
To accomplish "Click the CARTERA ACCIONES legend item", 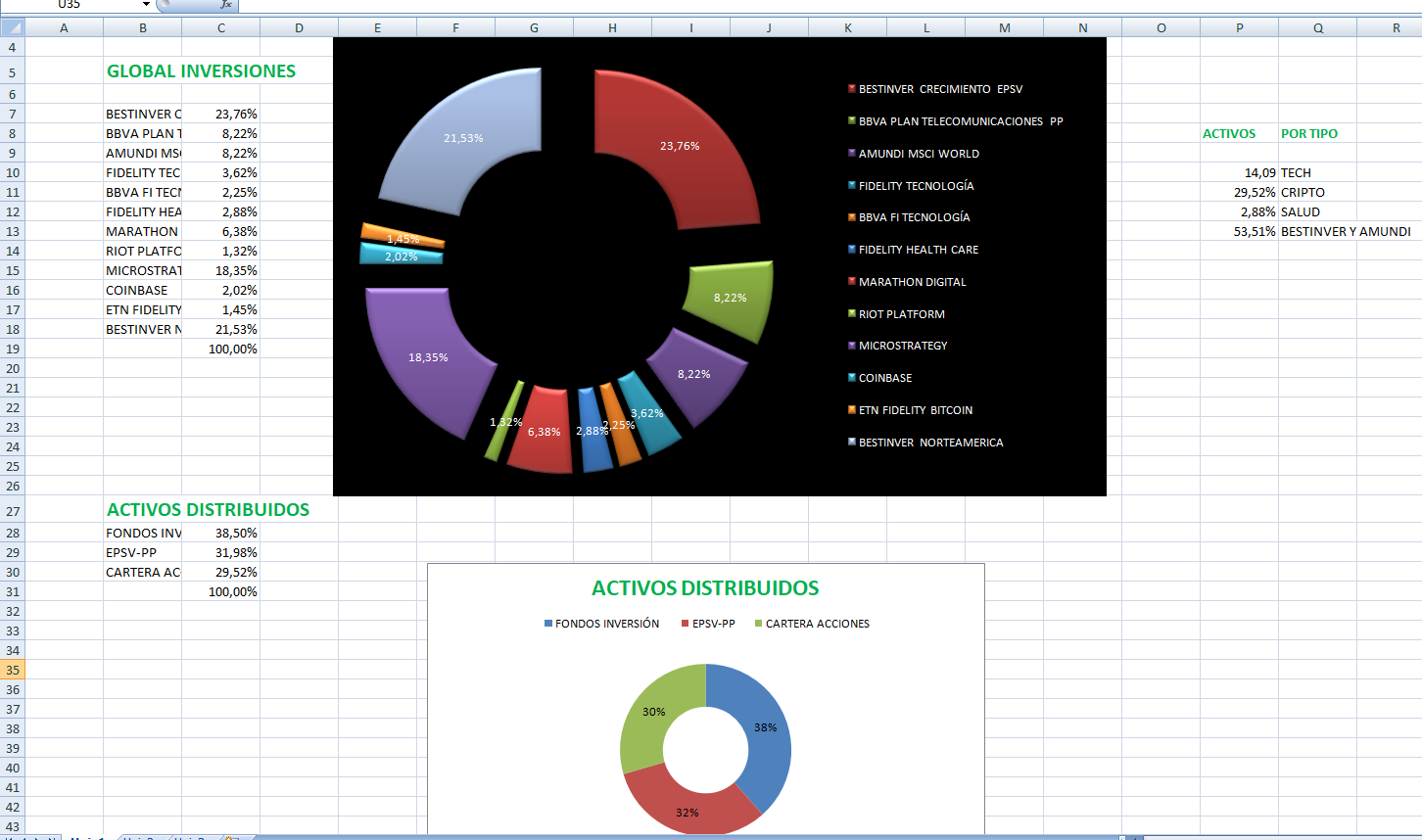I will (x=812, y=624).
